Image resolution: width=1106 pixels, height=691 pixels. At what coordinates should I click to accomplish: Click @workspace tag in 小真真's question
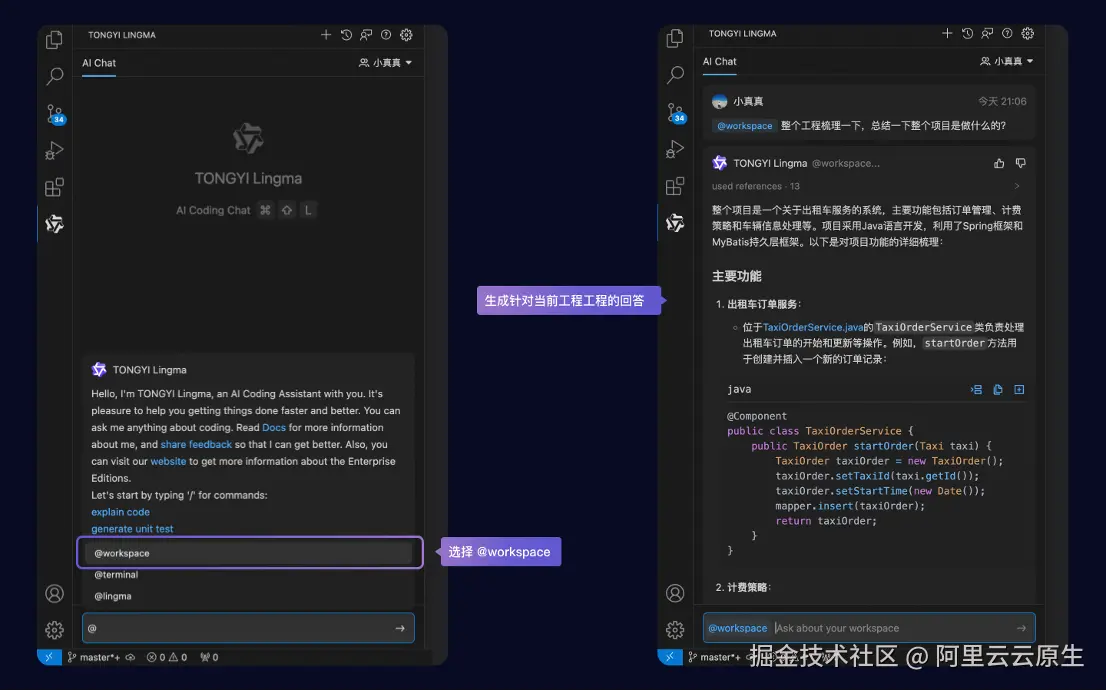tap(744, 126)
